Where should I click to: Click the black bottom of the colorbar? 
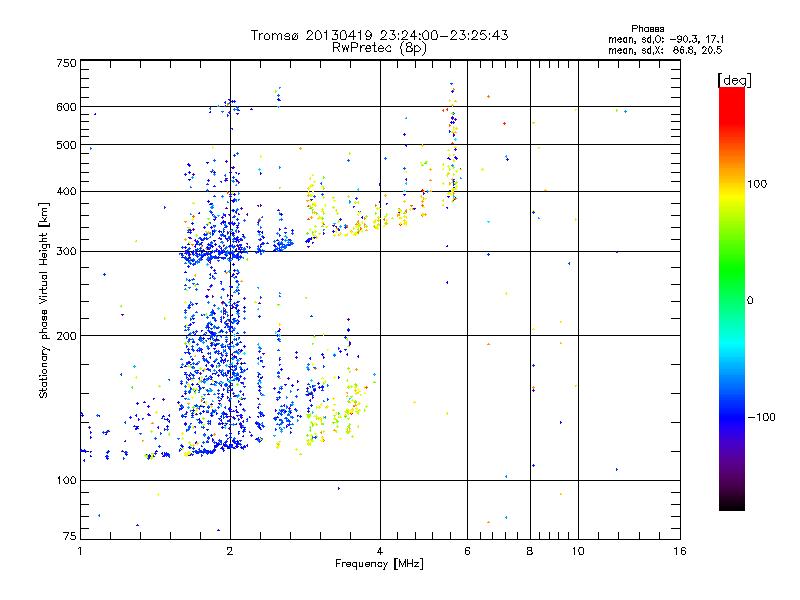point(732,503)
